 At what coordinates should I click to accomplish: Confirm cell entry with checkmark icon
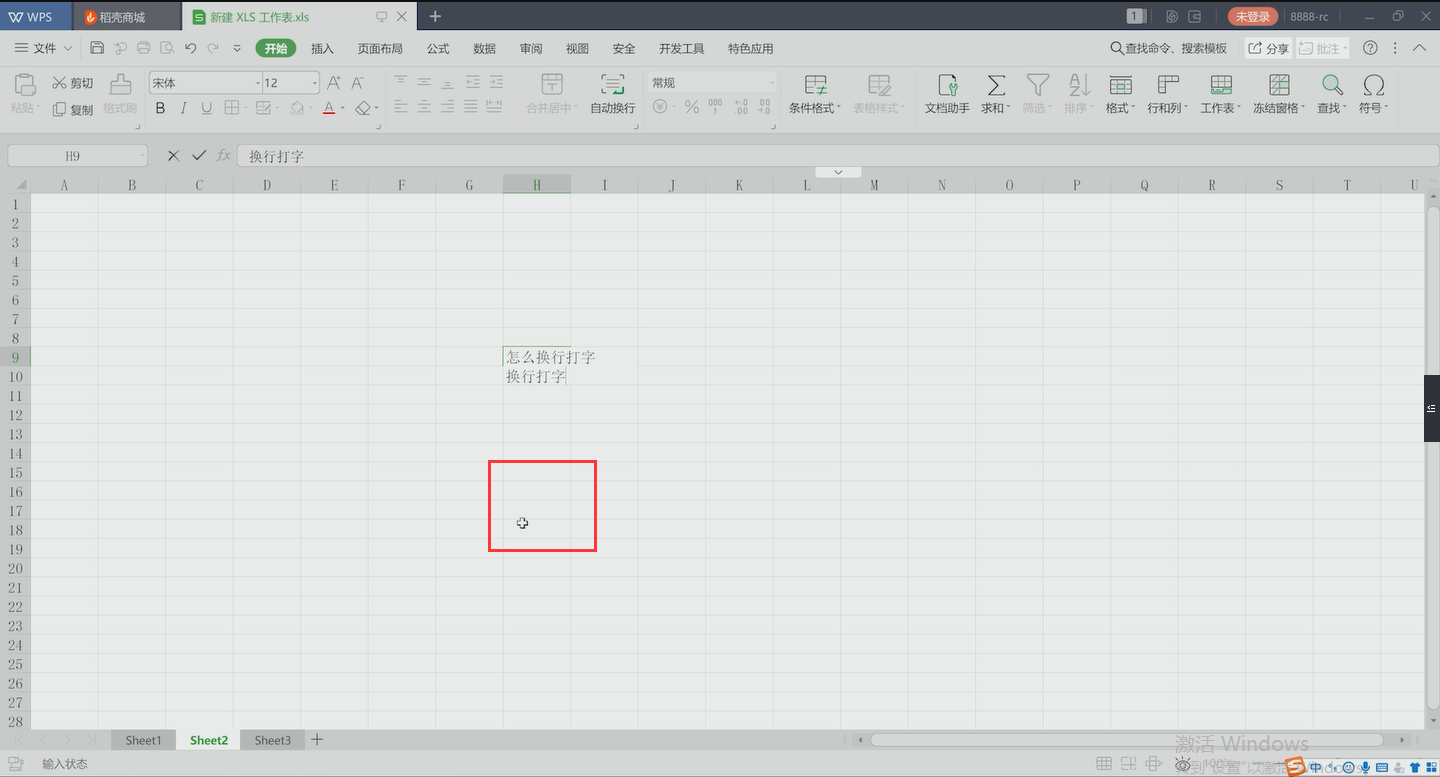(x=199, y=156)
